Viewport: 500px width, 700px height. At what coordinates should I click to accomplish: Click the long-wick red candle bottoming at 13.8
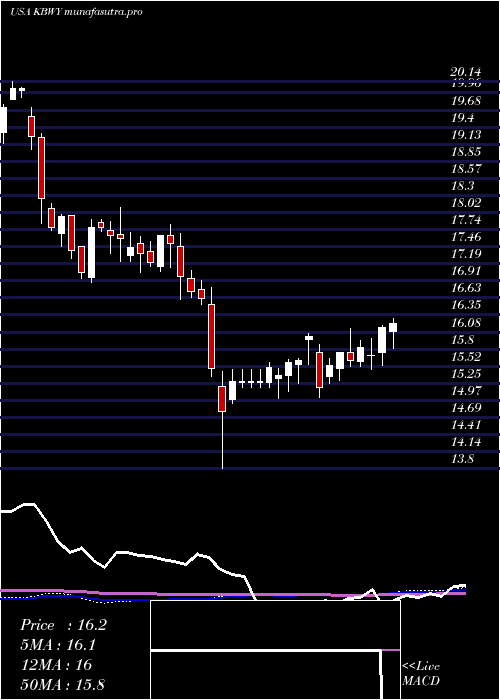(222, 399)
